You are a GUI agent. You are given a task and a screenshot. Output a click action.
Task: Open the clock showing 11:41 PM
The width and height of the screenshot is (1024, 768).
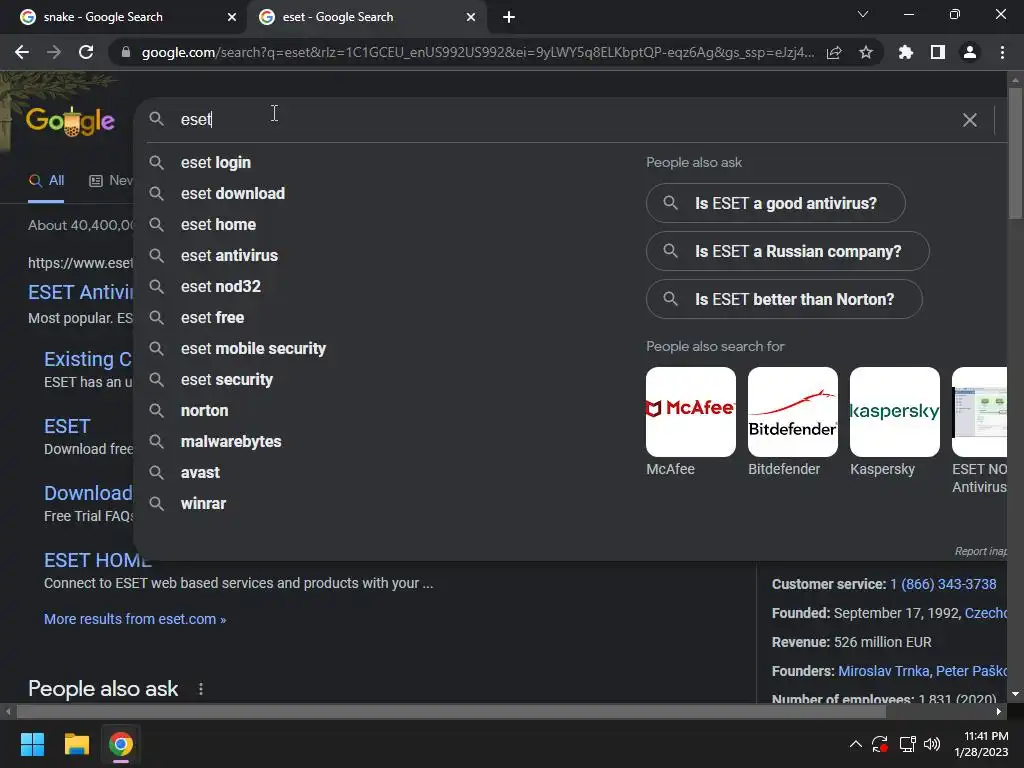point(982,744)
